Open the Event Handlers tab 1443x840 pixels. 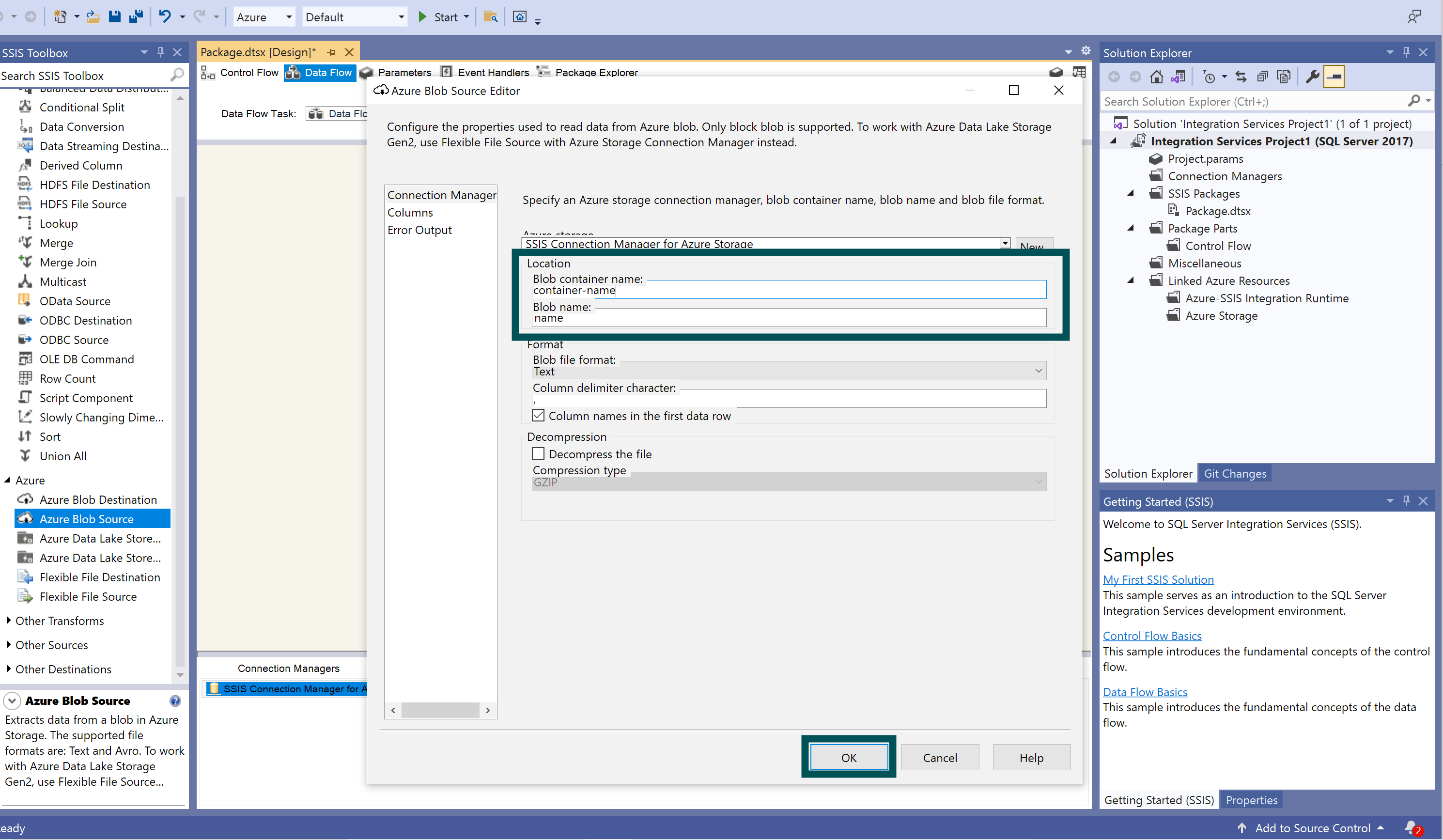(x=484, y=72)
